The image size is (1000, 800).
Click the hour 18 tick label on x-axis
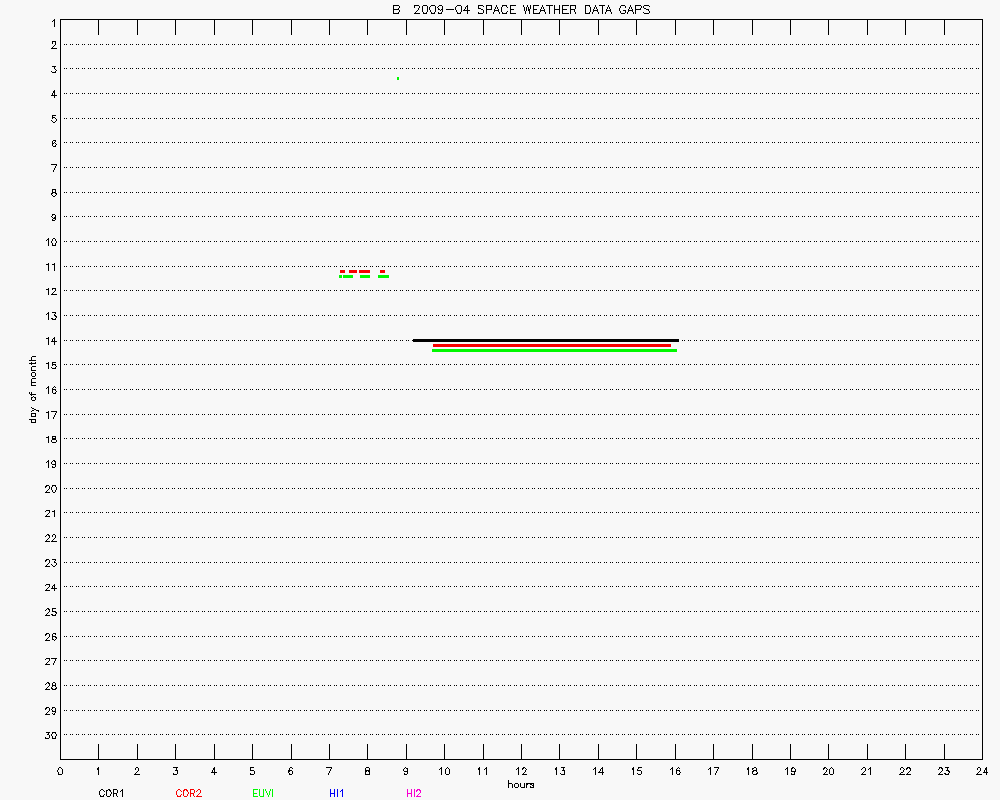coord(751,771)
